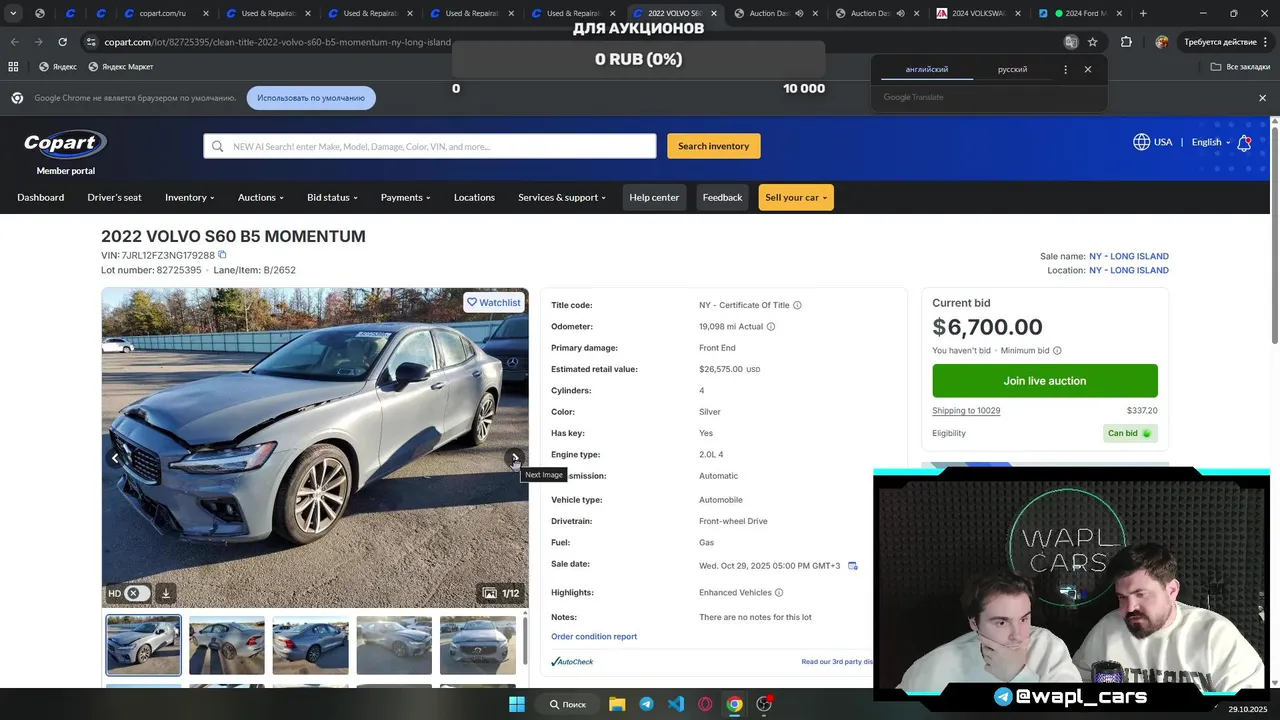Viewport: 1280px width, 720px height.
Task: Open browser extensions puzzle icon
Action: point(1126,42)
